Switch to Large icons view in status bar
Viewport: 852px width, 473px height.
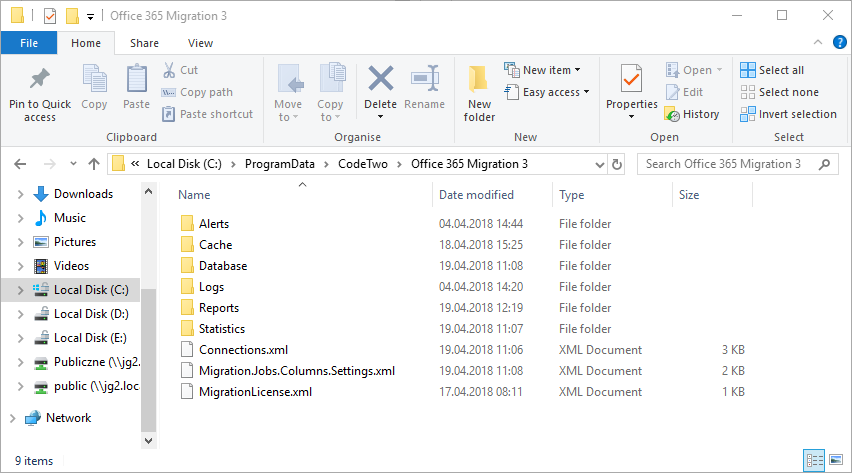[836, 461]
